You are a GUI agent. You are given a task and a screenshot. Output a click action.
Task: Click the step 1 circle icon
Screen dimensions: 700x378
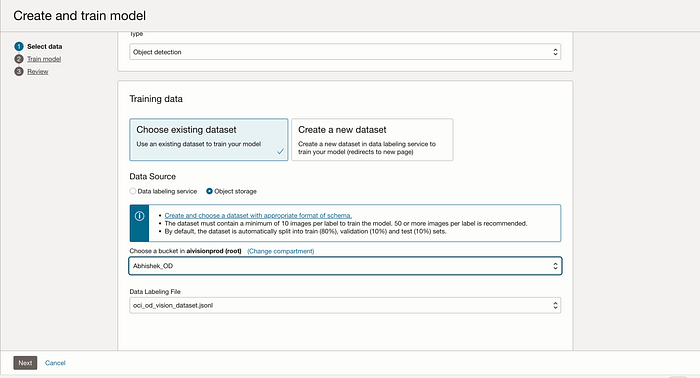click(19, 46)
